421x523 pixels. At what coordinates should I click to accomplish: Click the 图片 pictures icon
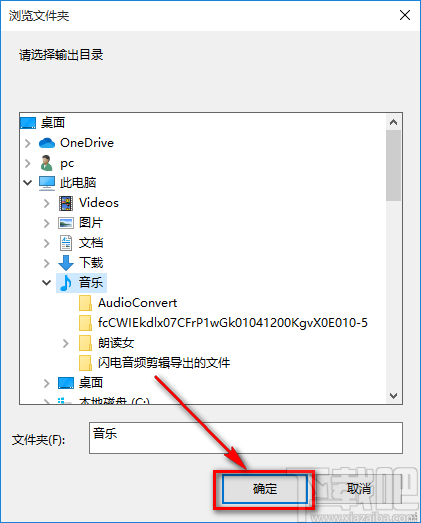click(x=66, y=223)
